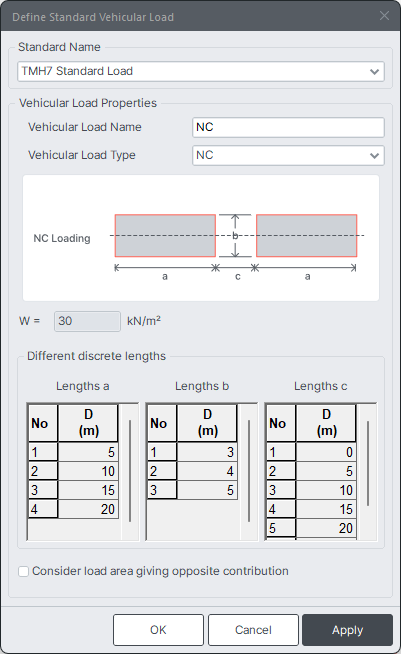Click the Cancel button

[253, 629]
